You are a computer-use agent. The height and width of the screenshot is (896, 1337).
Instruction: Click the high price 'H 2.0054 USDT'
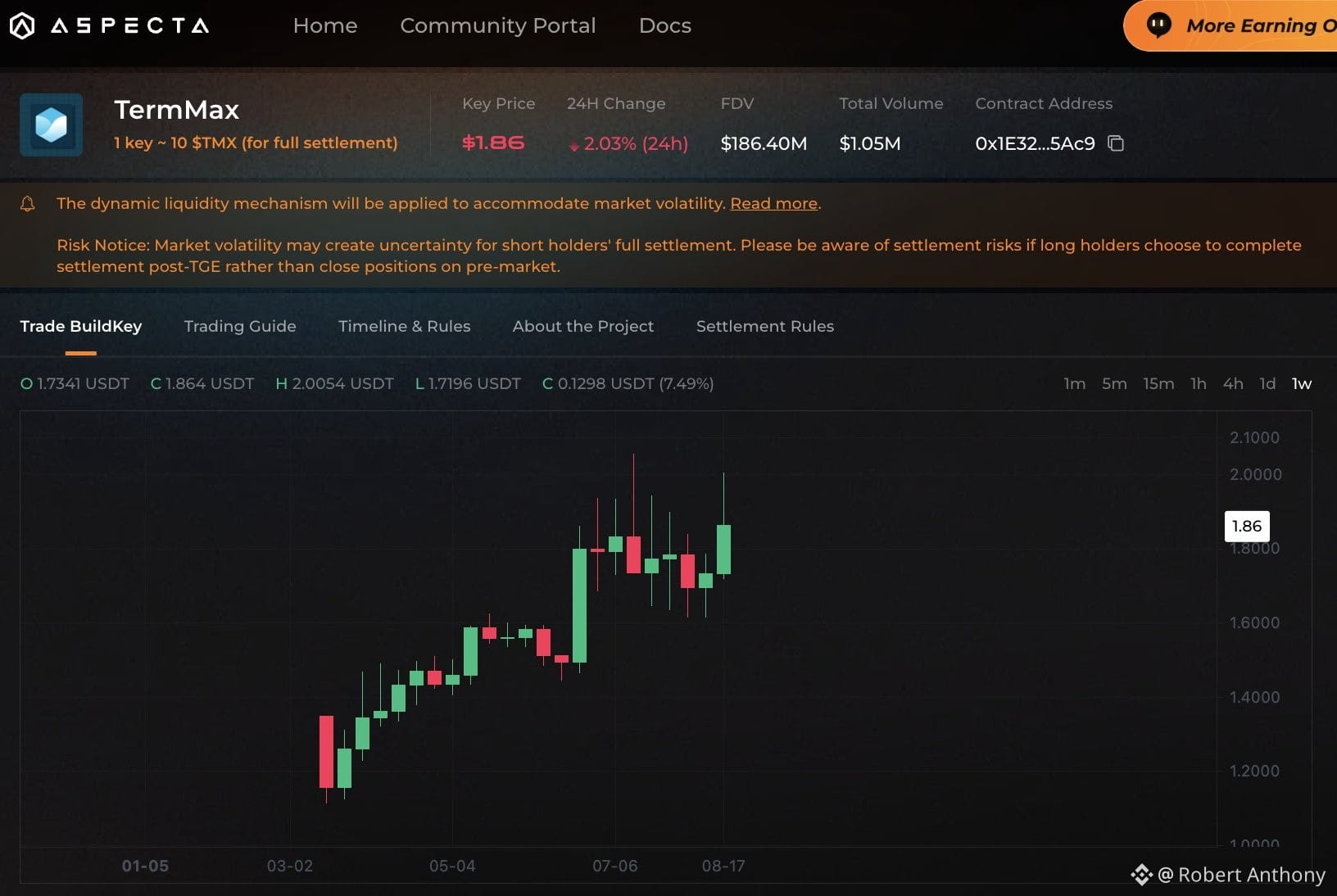334,383
